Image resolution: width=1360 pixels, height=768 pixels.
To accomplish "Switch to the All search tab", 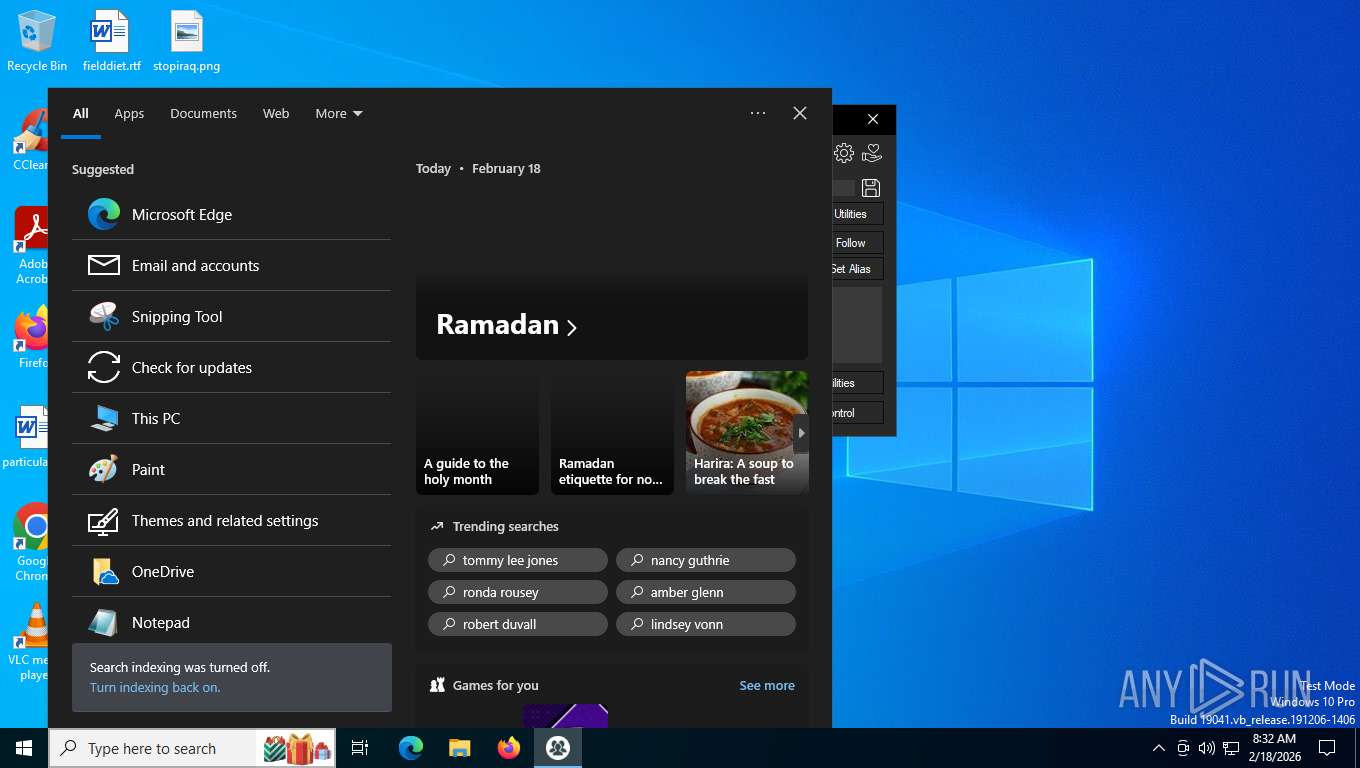I will tap(81, 114).
